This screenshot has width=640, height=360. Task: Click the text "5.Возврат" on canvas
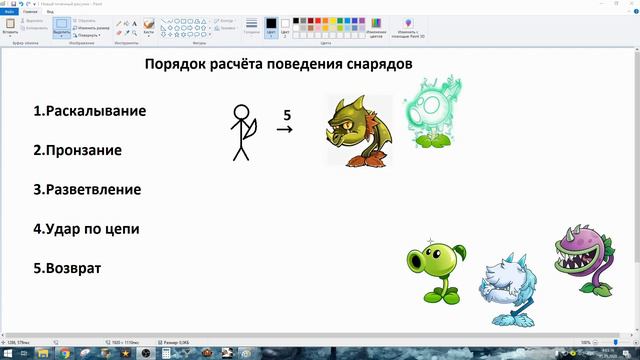(67, 268)
